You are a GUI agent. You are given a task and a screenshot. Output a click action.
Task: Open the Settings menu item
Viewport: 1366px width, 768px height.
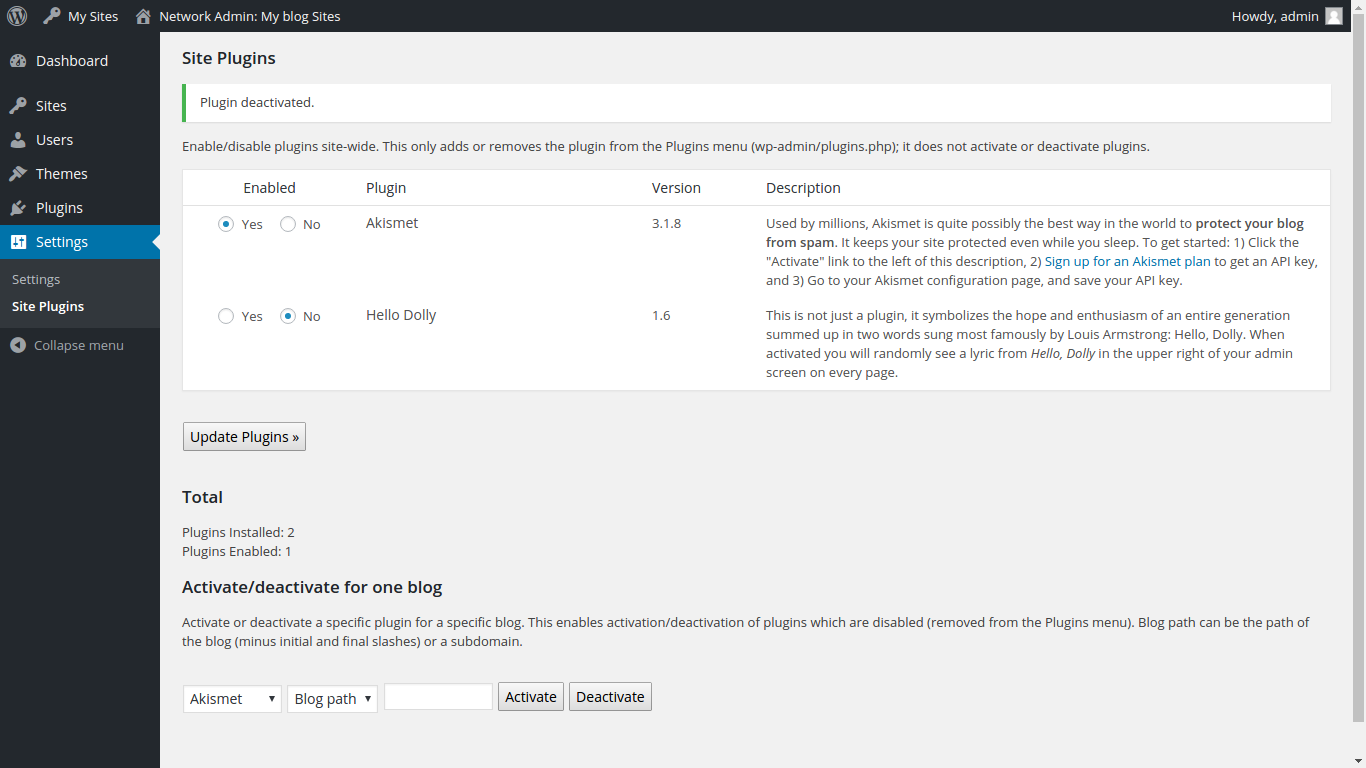(80, 242)
